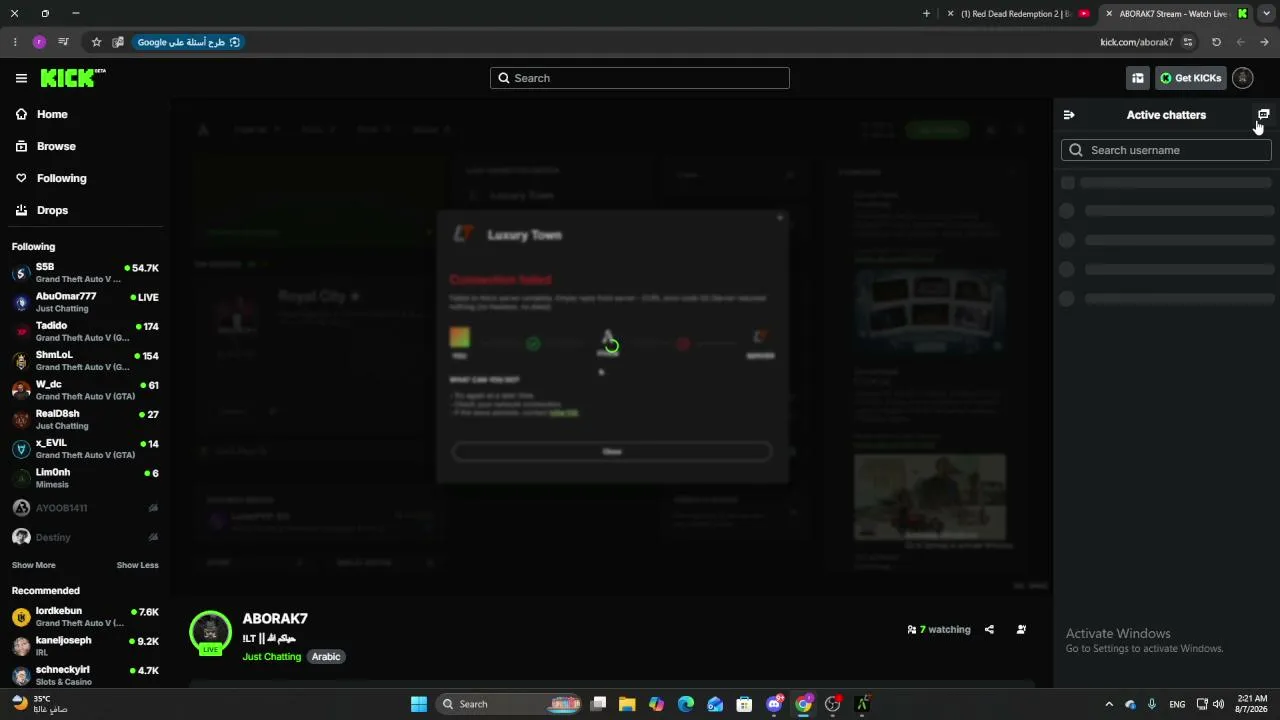The height and width of the screenshot is (720, 1280).
Task: Open the Just Chatting category link
Action: pos(271,657)
